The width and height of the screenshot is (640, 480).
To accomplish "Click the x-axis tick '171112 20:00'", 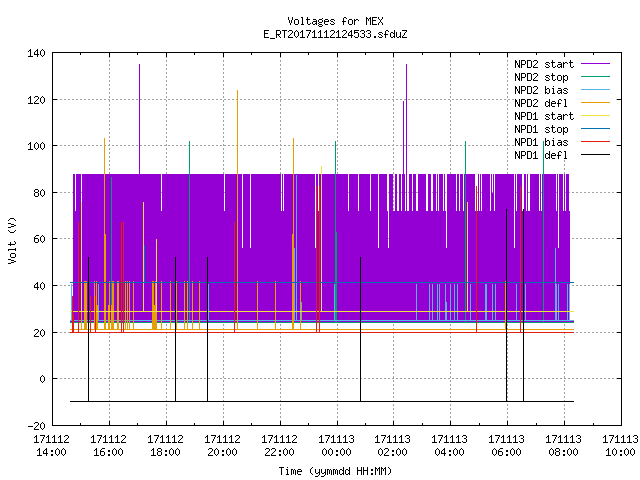I will coord(222,446).
